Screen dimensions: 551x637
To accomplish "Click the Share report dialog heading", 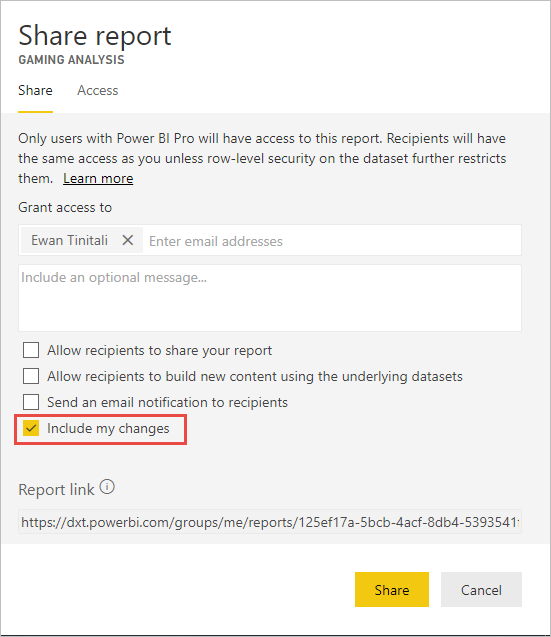I will click(95, 35).
